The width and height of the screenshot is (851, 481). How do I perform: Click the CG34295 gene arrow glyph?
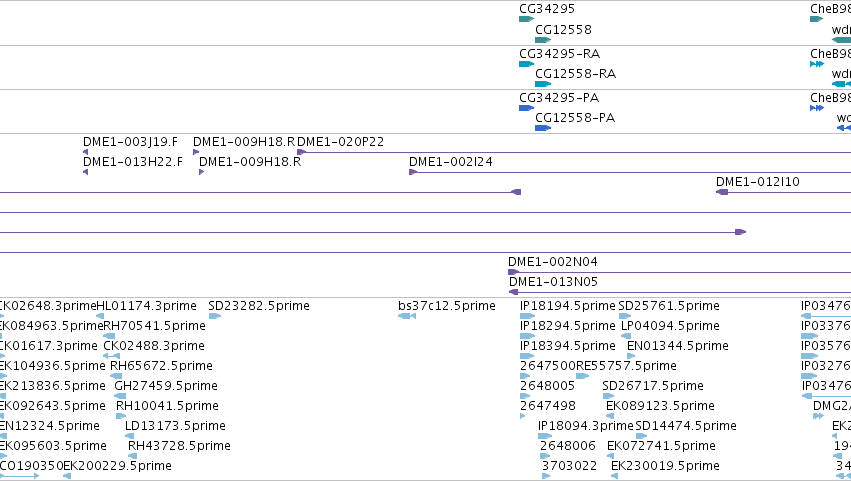click(x=526, y=19)
